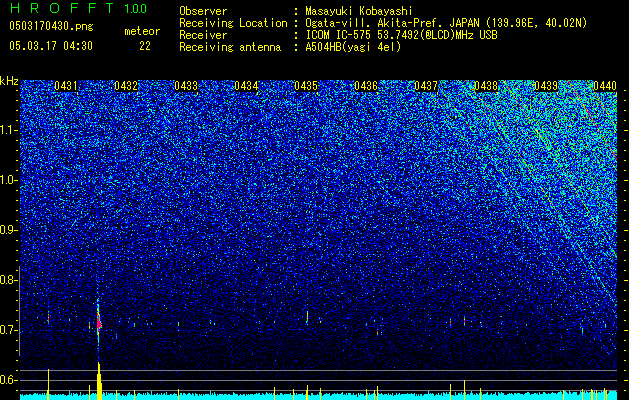Click the 0434 time marker
This screenshot has width=629, height=400.
click(x=246, y=86)
